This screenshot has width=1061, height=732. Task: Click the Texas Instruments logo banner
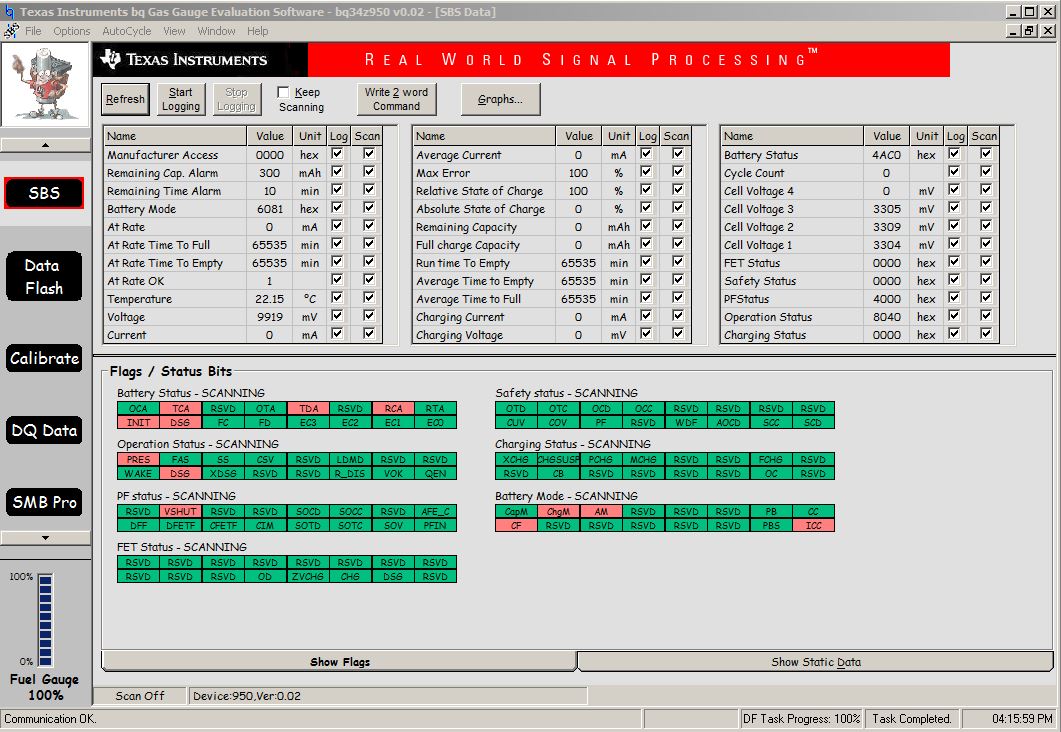pyautogui.click(x=200, y=60)
